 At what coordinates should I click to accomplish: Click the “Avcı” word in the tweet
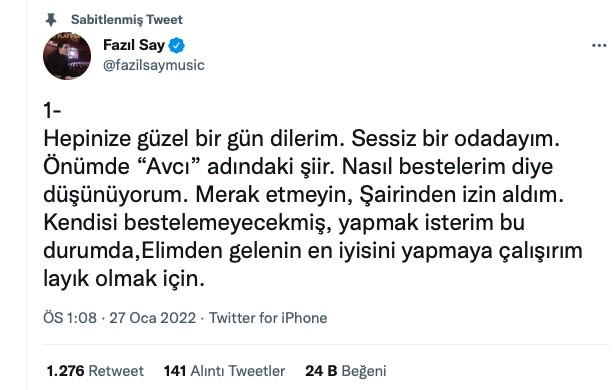pos(168,167)
